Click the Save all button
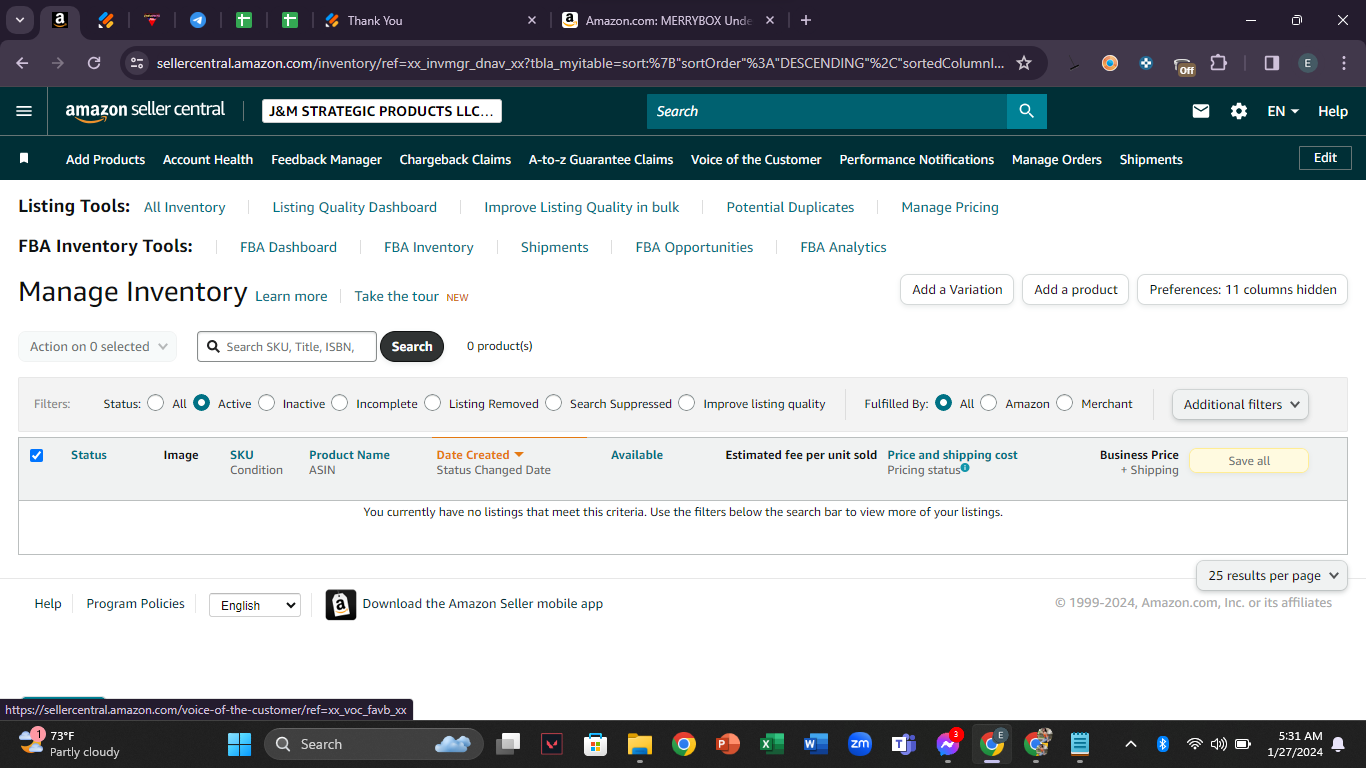Screen dimensions: 1366x768 (x=1249, y=461)
